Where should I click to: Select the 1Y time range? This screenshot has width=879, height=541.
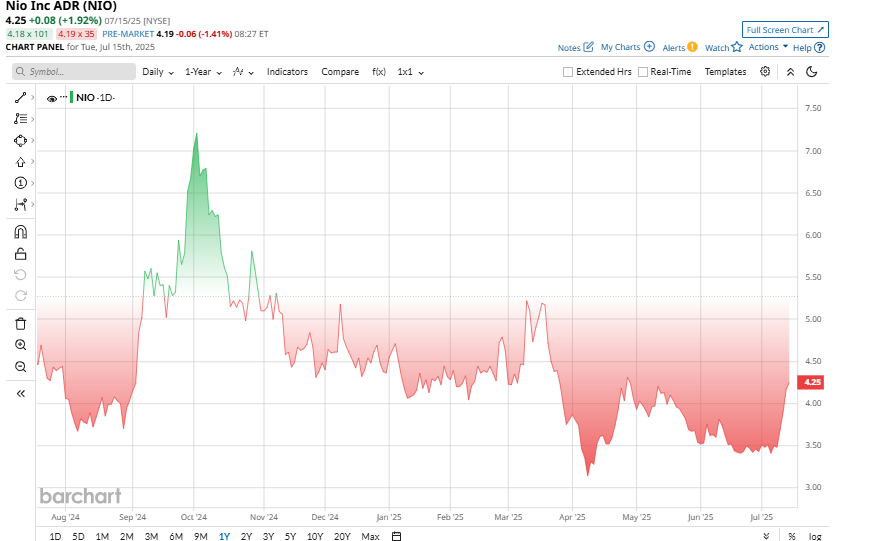[x=224, y=537]
